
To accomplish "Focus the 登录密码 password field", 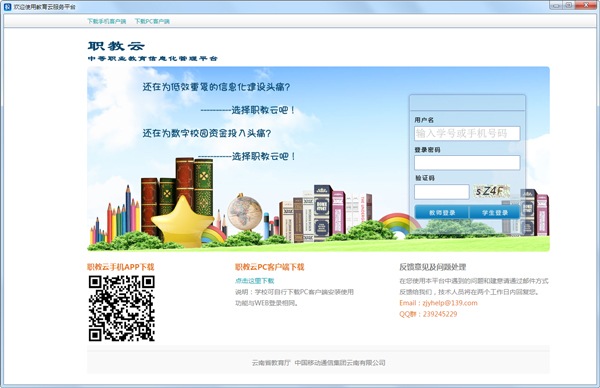I will 467,163.
